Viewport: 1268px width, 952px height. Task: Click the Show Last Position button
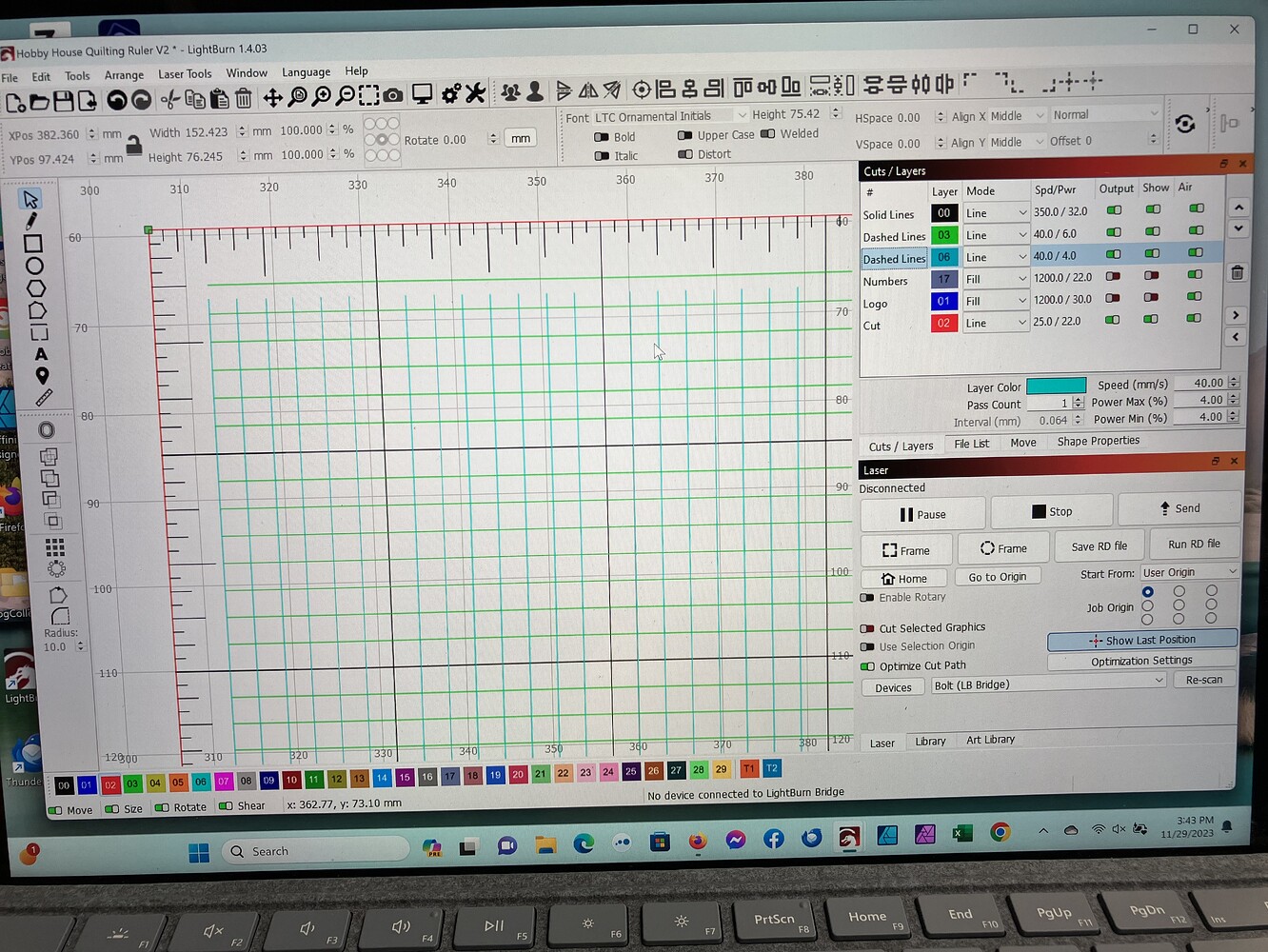[1141, 640]
